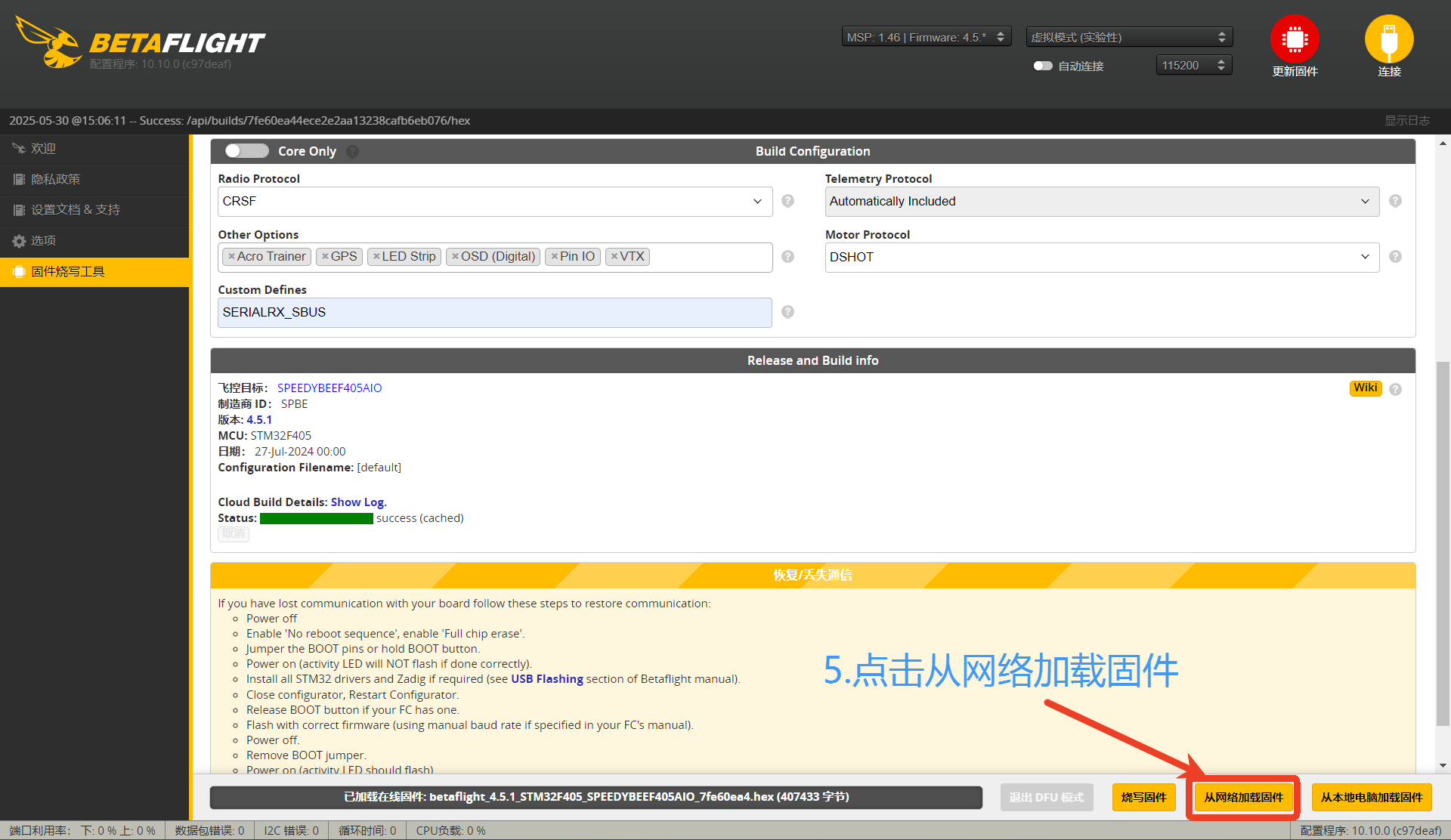The image size is (1451, 840).
Task: Open help icon beside Core Only
Action: [352, 151]
